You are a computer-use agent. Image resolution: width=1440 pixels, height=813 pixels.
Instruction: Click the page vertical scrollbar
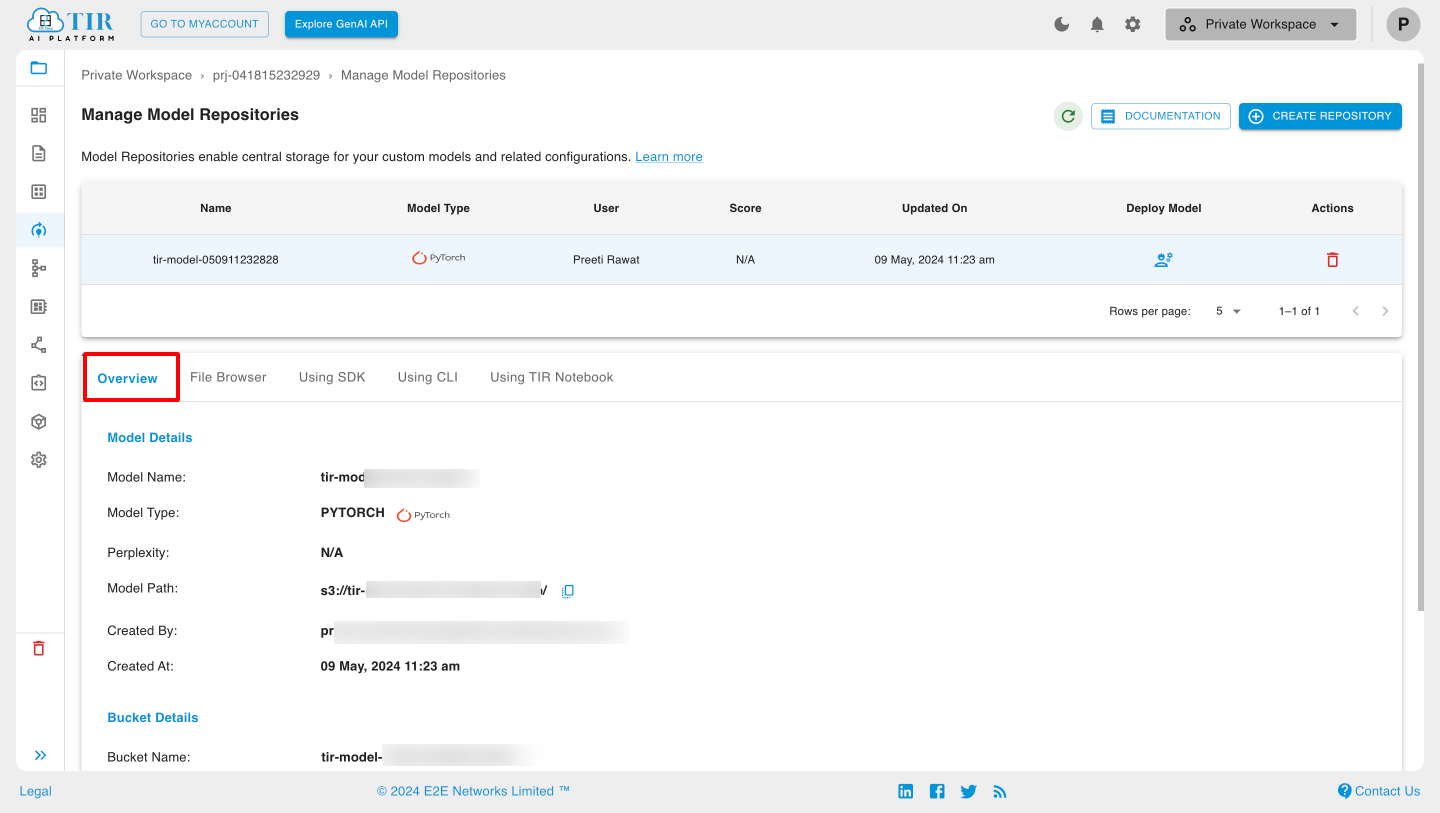1420,335
